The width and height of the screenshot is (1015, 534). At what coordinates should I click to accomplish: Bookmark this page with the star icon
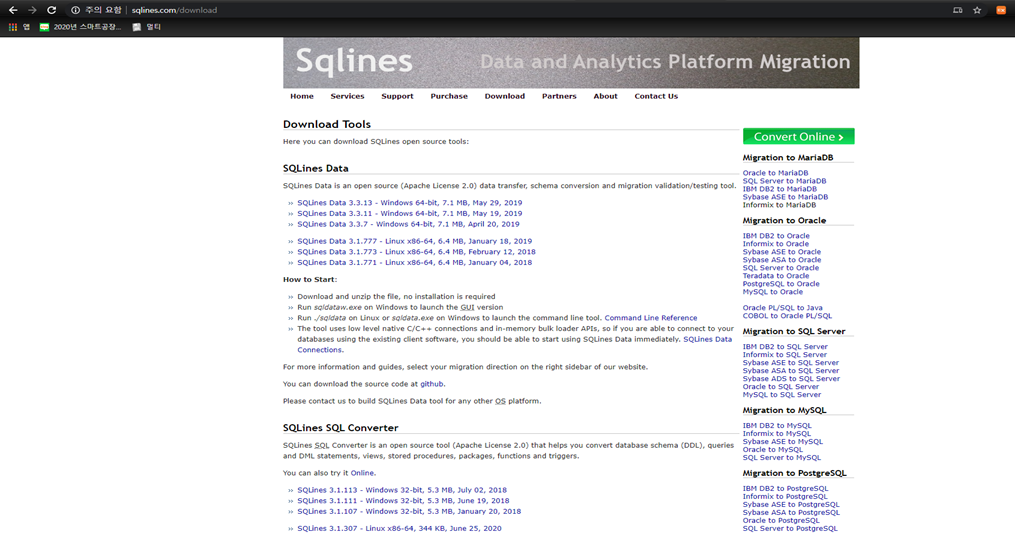pos(977,10)
